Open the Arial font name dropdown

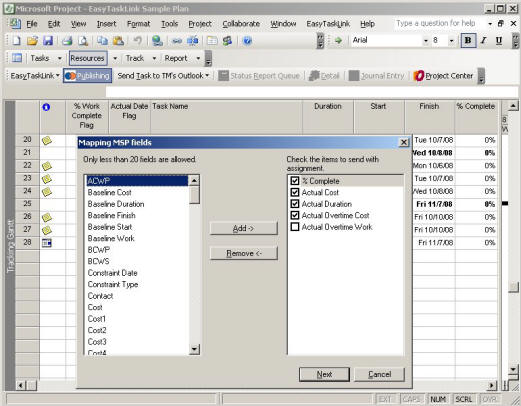426,41
